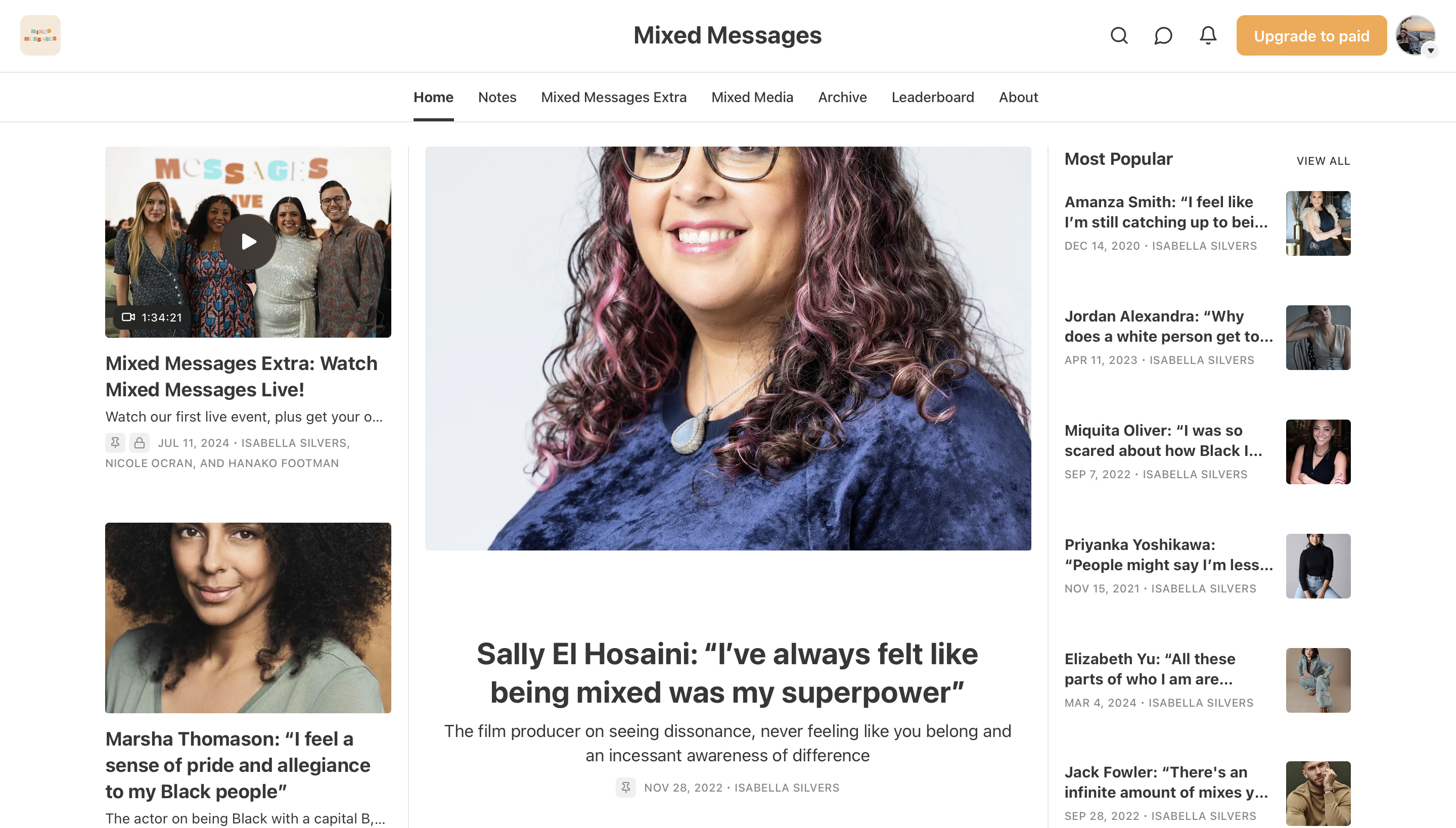The height and width of the screenshot is (828, 1456).
Task: Open the chat bubble icon
Action: click(x=1163, y=36)
